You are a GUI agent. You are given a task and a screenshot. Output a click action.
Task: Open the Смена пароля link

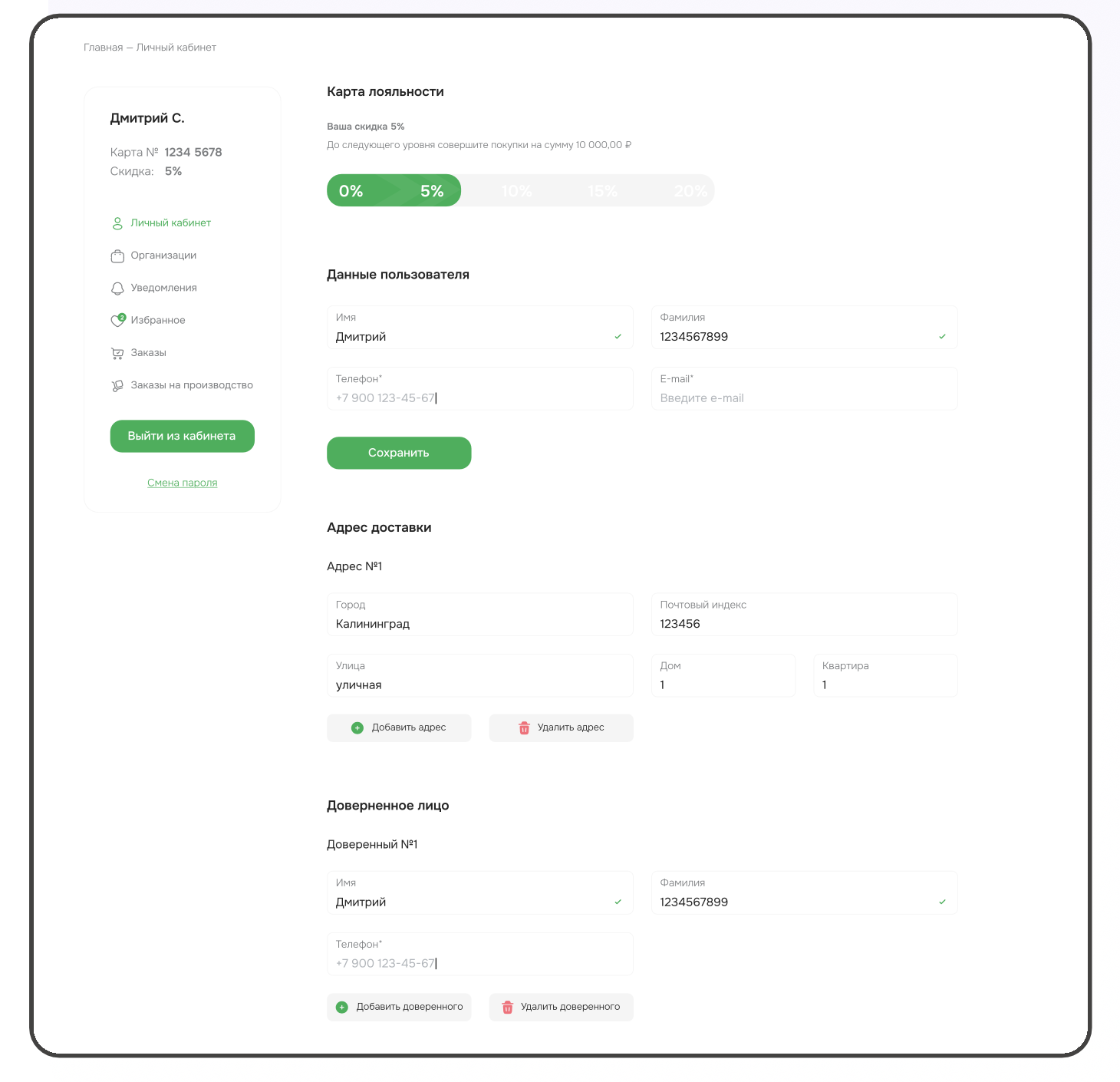point(183,483)
